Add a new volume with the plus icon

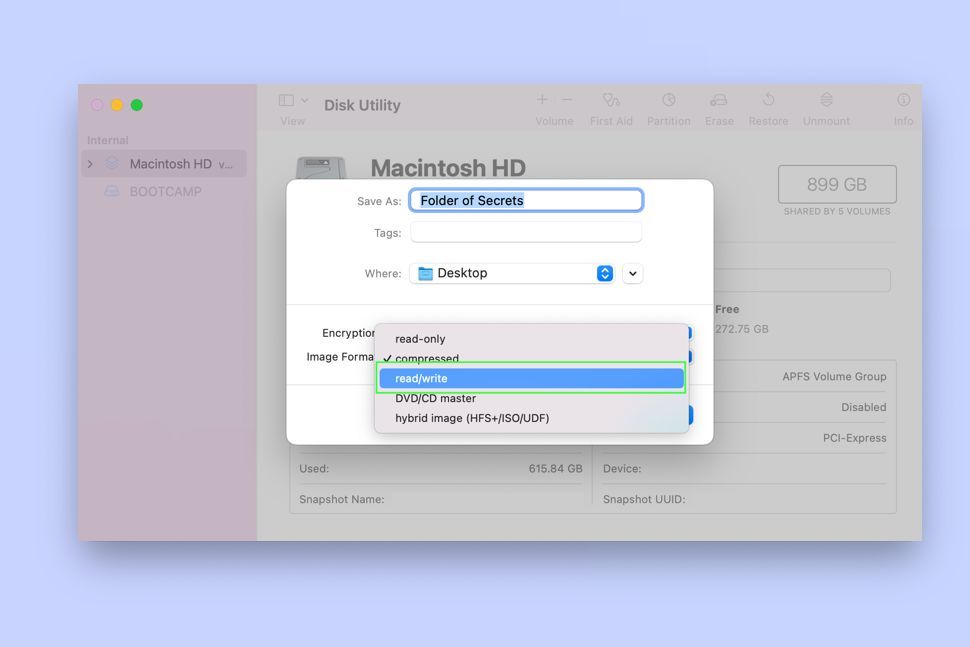click(x=540, y=101)
